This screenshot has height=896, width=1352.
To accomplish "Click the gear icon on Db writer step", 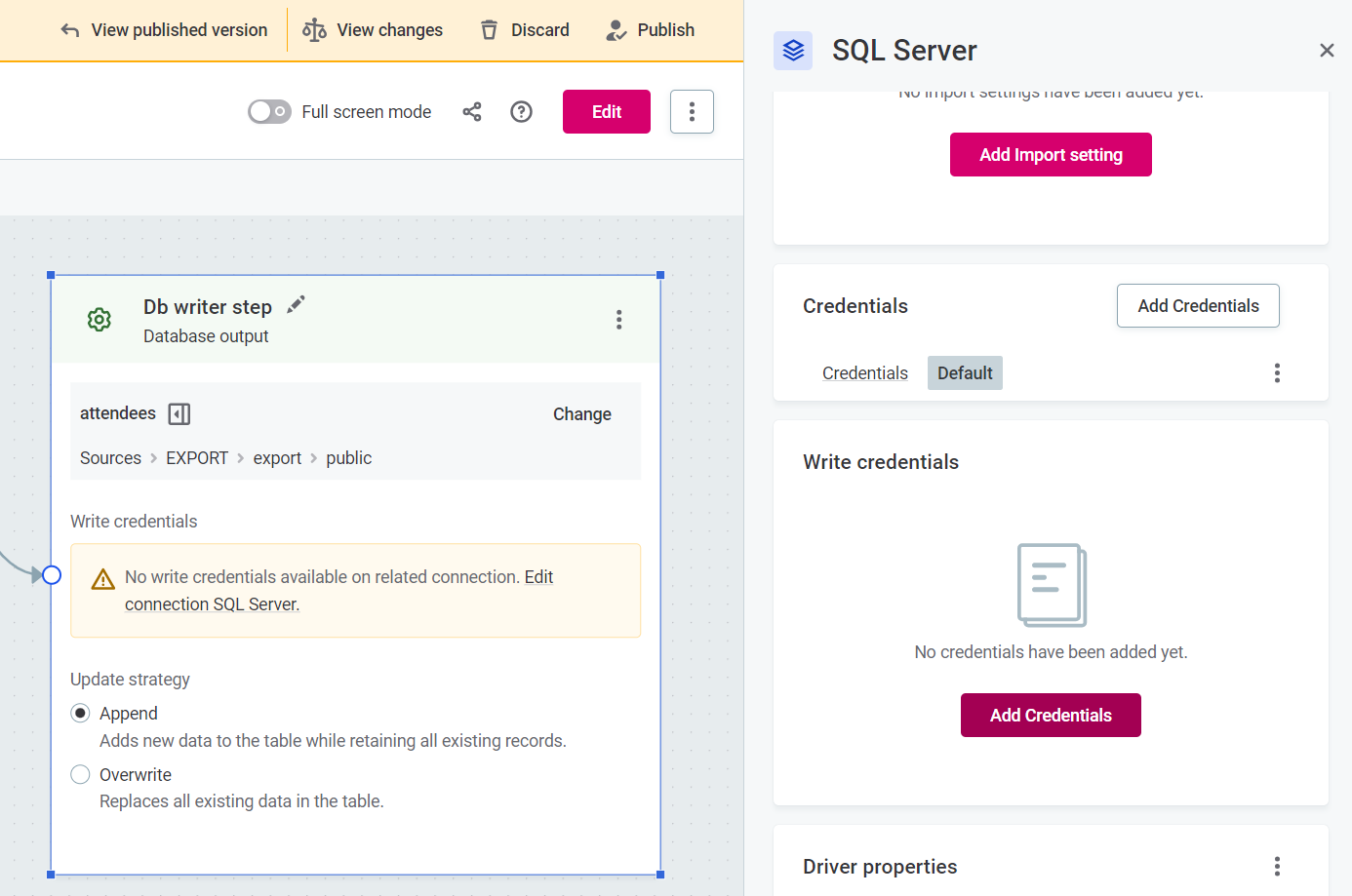I will tap(99, 319).
